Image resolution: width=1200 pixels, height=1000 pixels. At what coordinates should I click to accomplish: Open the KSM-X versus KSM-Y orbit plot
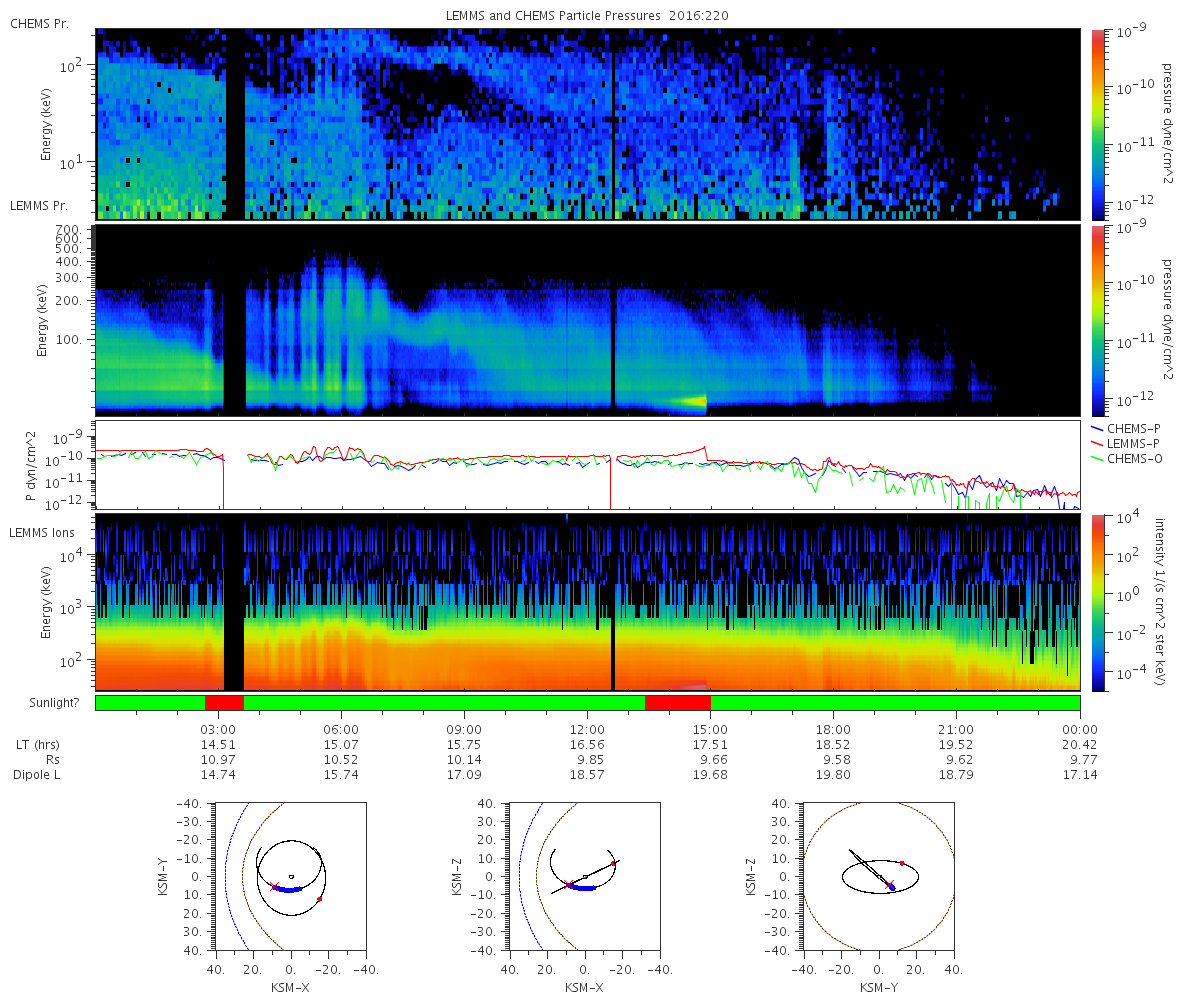coord(290,876)
